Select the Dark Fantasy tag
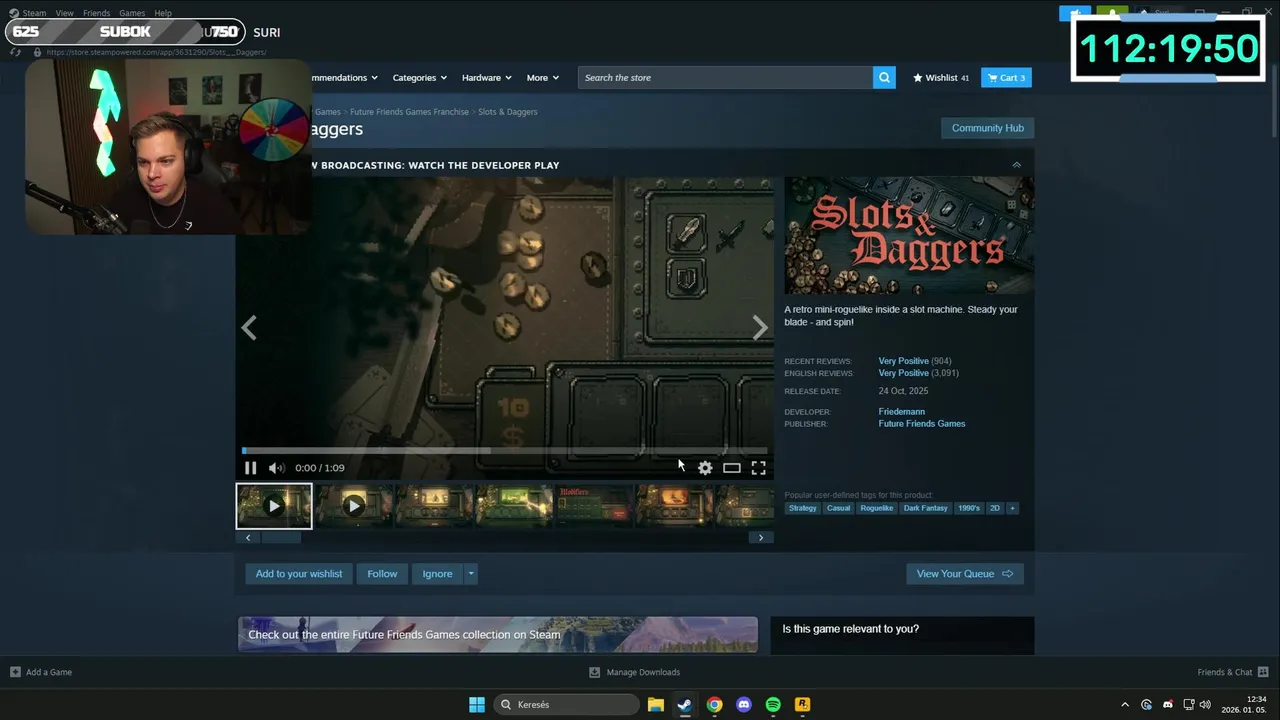The height and width of the screenshot is (720, 1280). 926,508
